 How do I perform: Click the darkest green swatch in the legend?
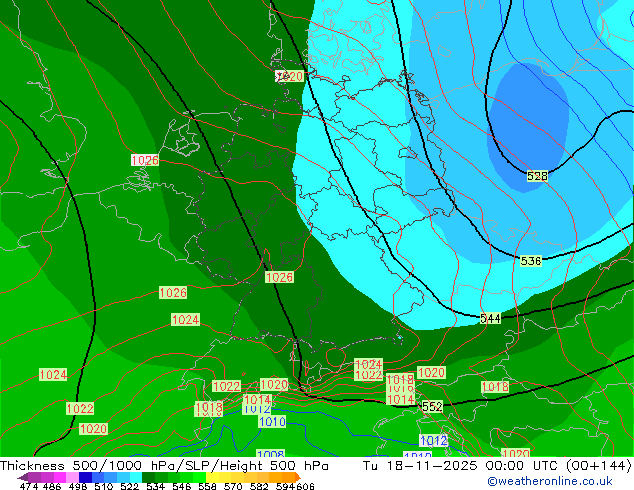[x=148, y=477]
